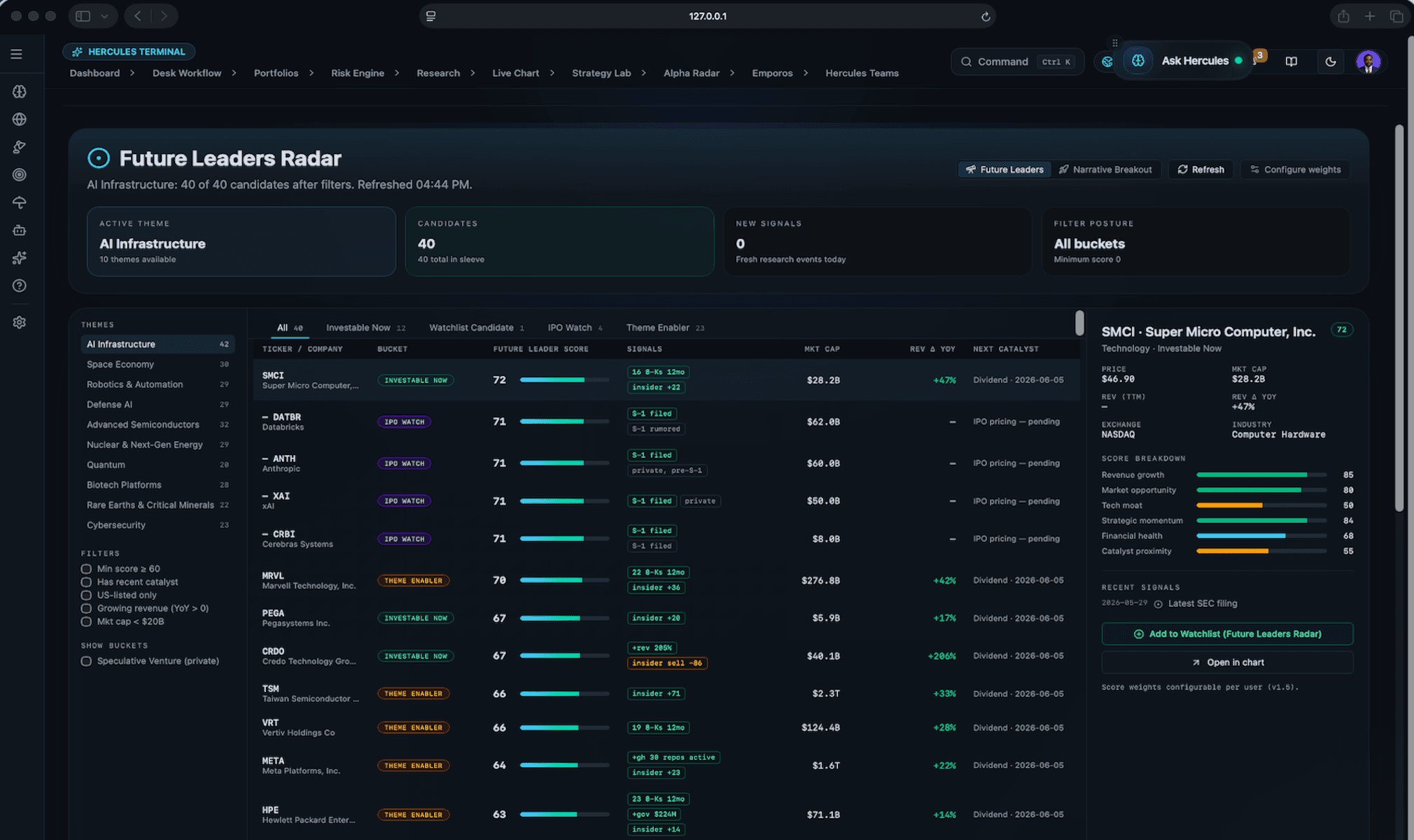Toggle Speculative Venture (private) bucket

(86, 661)
